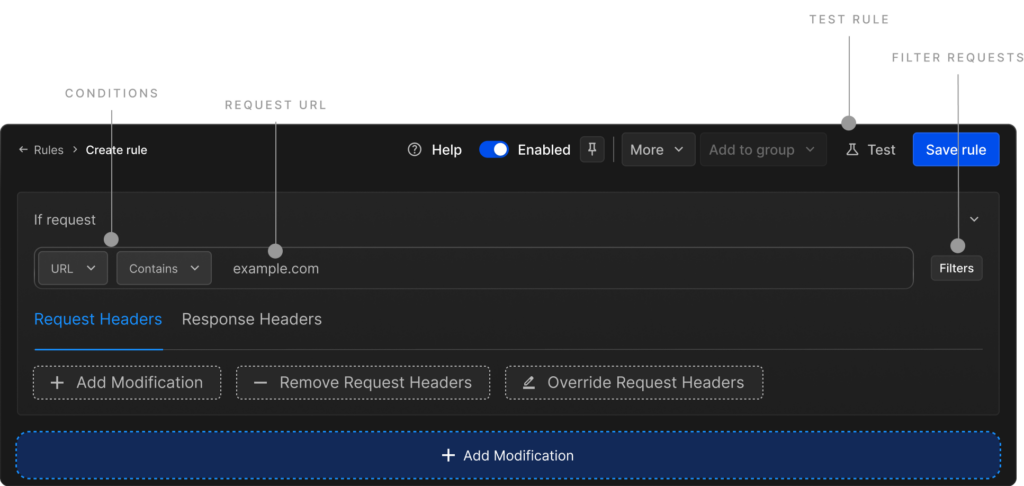Open the Filters button

pyautogui.click(x=957, y=268)
